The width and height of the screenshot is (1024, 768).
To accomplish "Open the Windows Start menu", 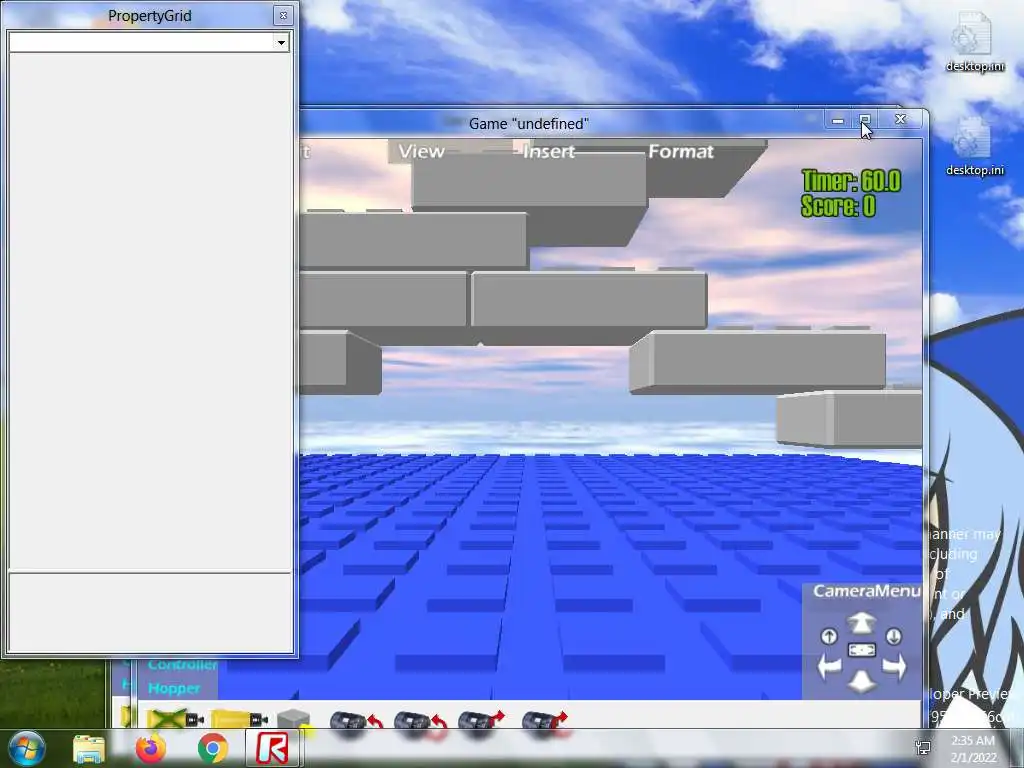I will [27, 748].
